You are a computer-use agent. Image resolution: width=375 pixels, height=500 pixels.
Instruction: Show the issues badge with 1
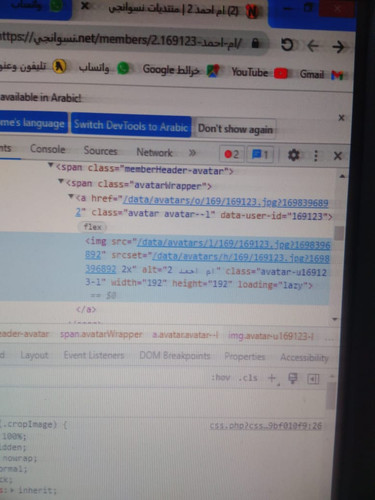260,155
